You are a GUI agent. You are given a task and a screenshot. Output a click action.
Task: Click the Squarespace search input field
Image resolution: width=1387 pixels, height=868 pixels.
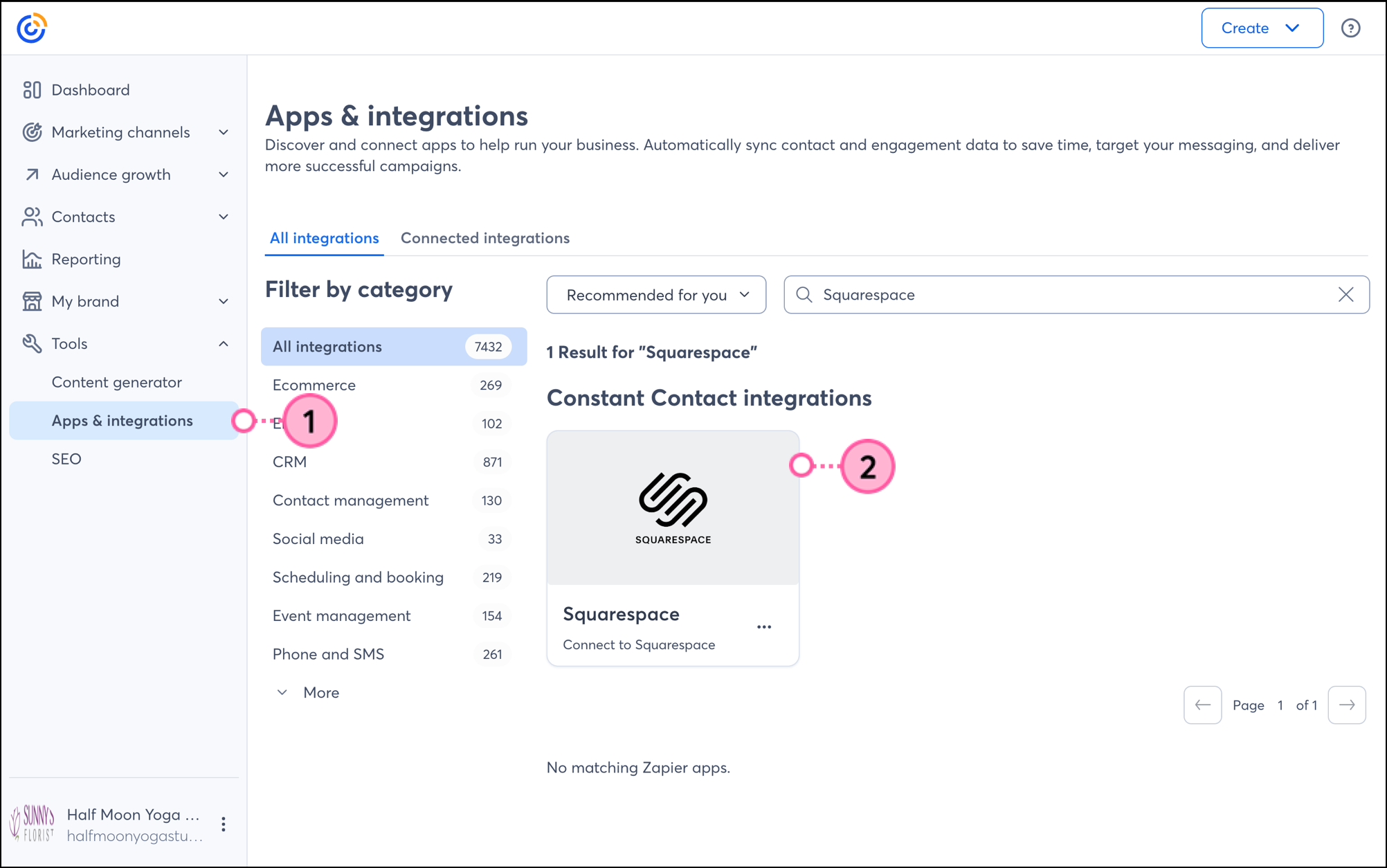[x=1076, y=295]
